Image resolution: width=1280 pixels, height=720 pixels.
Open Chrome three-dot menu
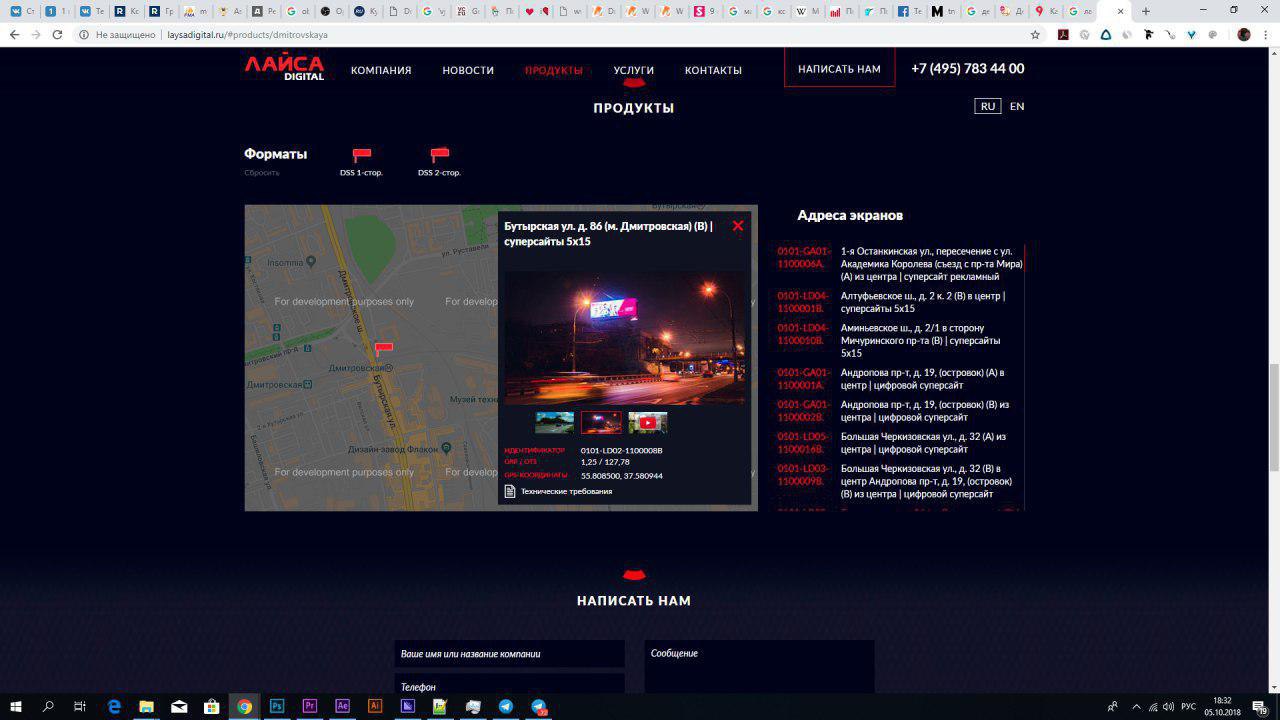[x=1266, y=34]
